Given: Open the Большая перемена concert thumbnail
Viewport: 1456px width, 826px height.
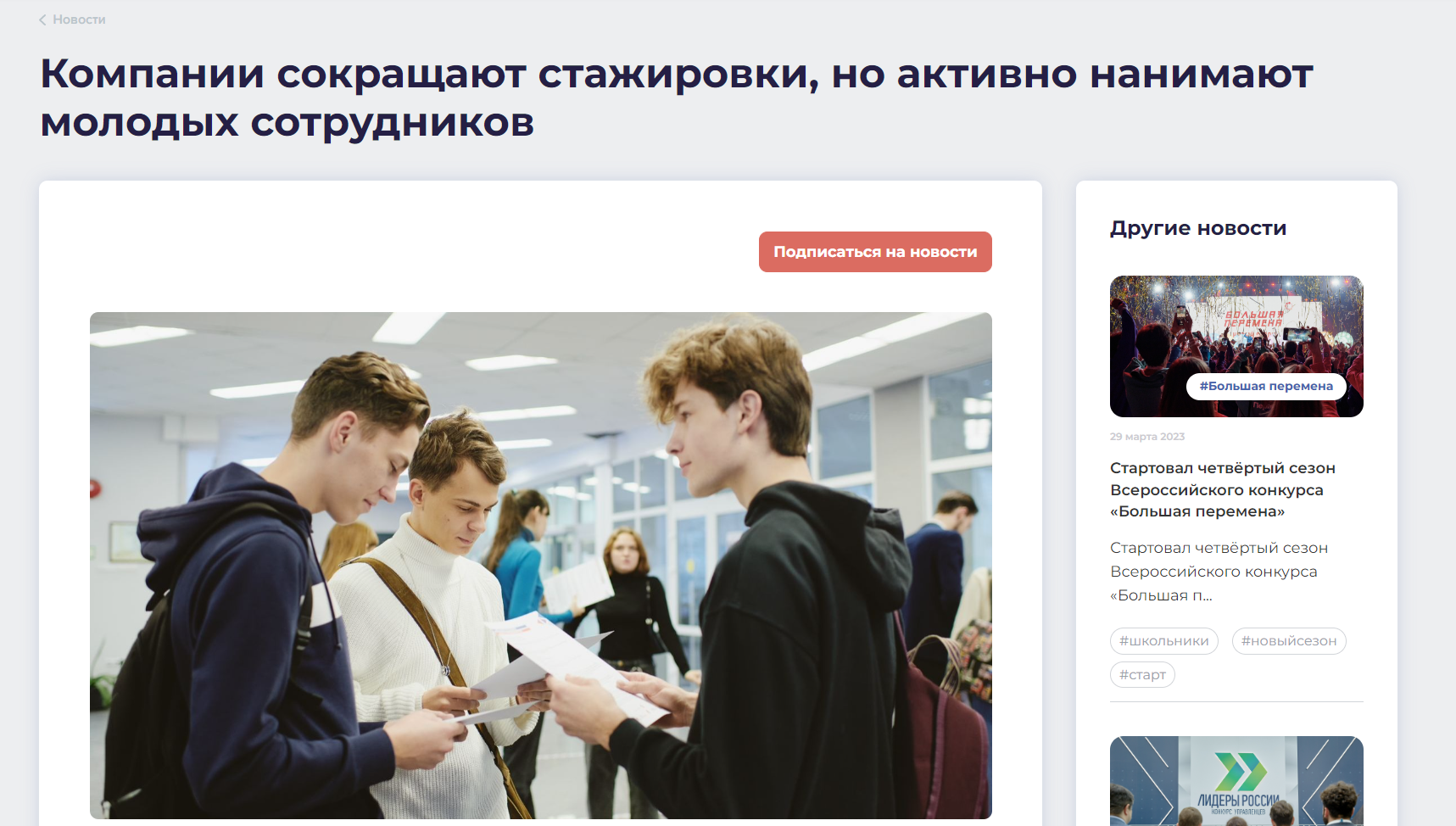Looking at the screenshot, I should pos(1236,346).
